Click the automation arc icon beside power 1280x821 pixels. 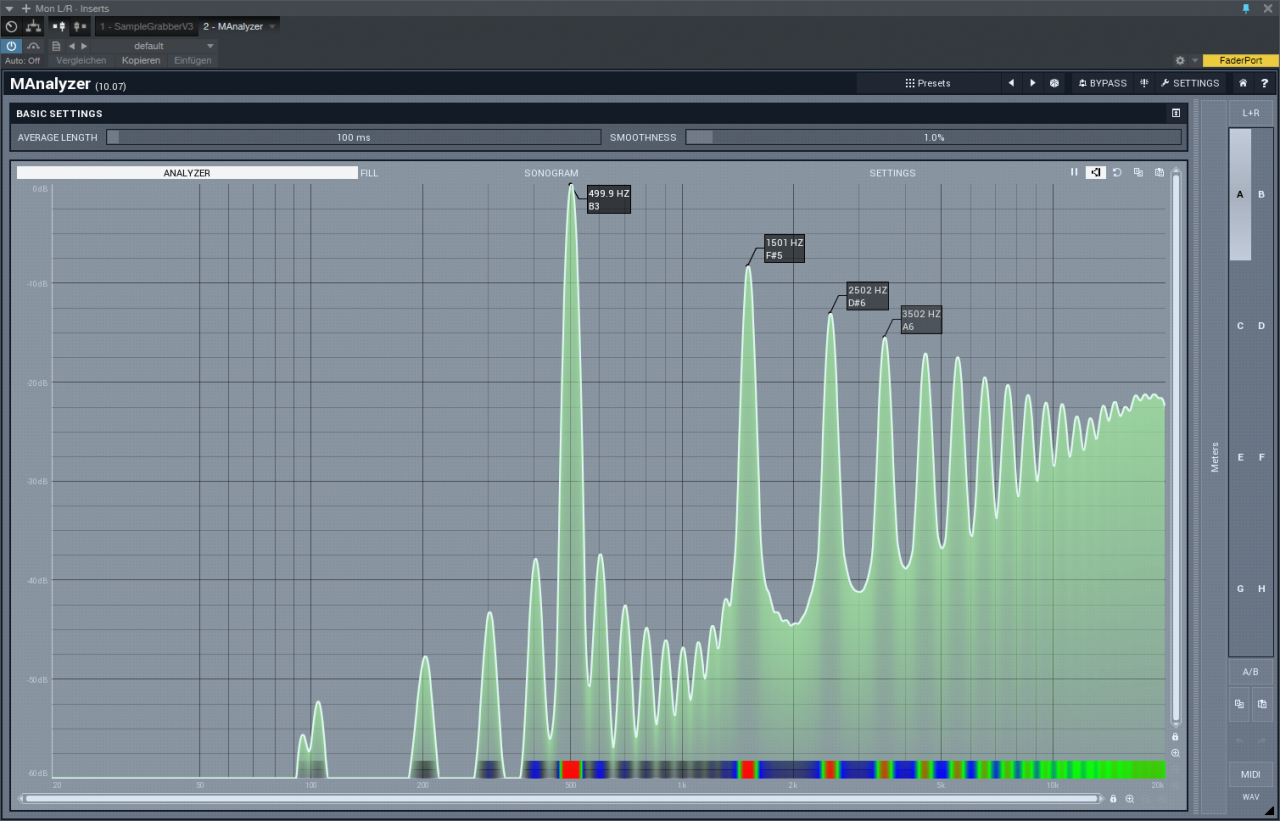pyautogui.click(x=33, y=46)
